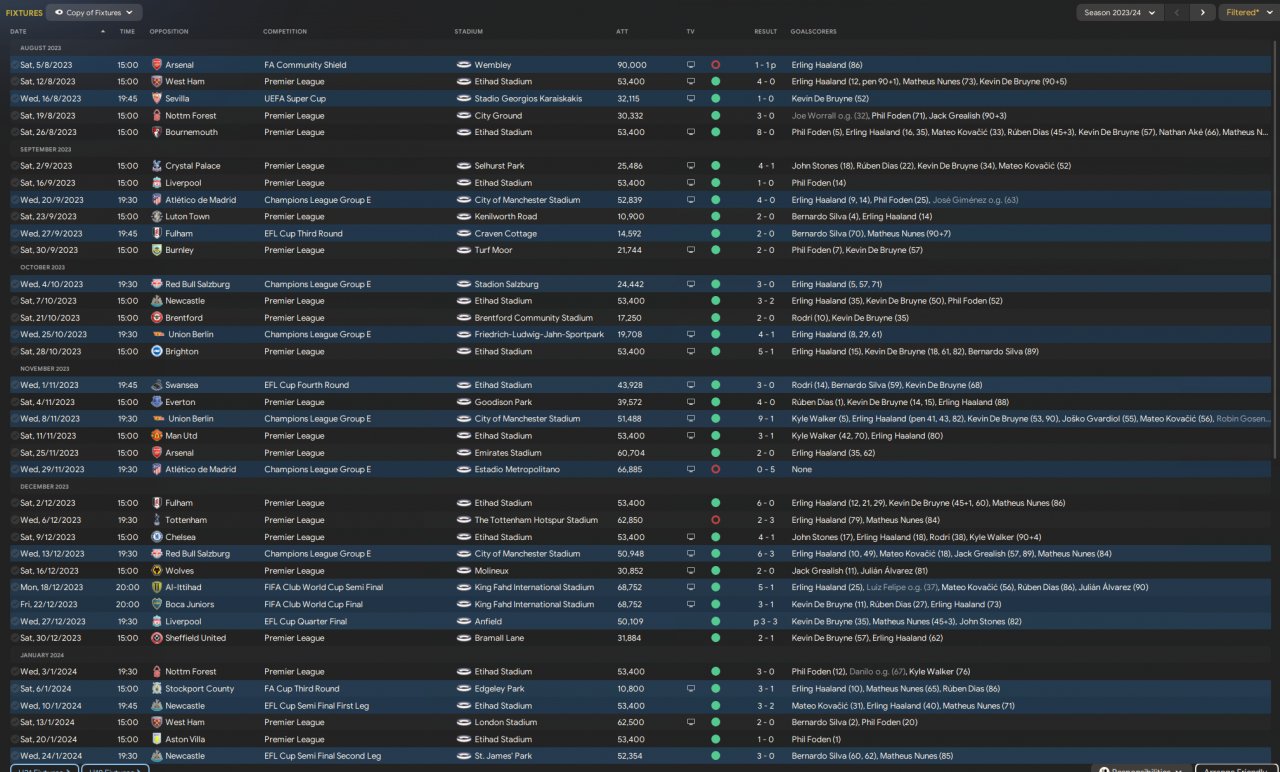Click the stadium icon beside Molineux
This screenshot has height=772, width=1280.
(x=464, y=571)
